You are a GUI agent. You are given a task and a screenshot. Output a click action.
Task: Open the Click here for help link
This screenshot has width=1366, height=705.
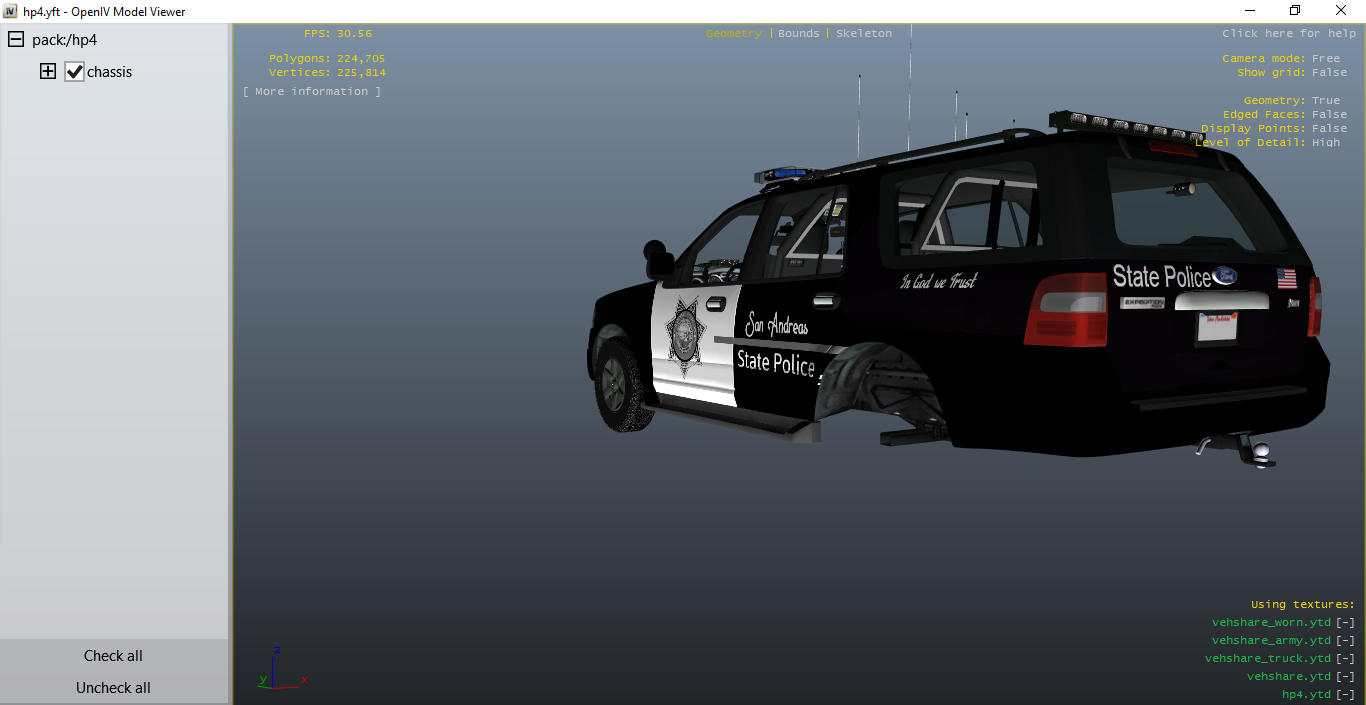coord(1288,34)
